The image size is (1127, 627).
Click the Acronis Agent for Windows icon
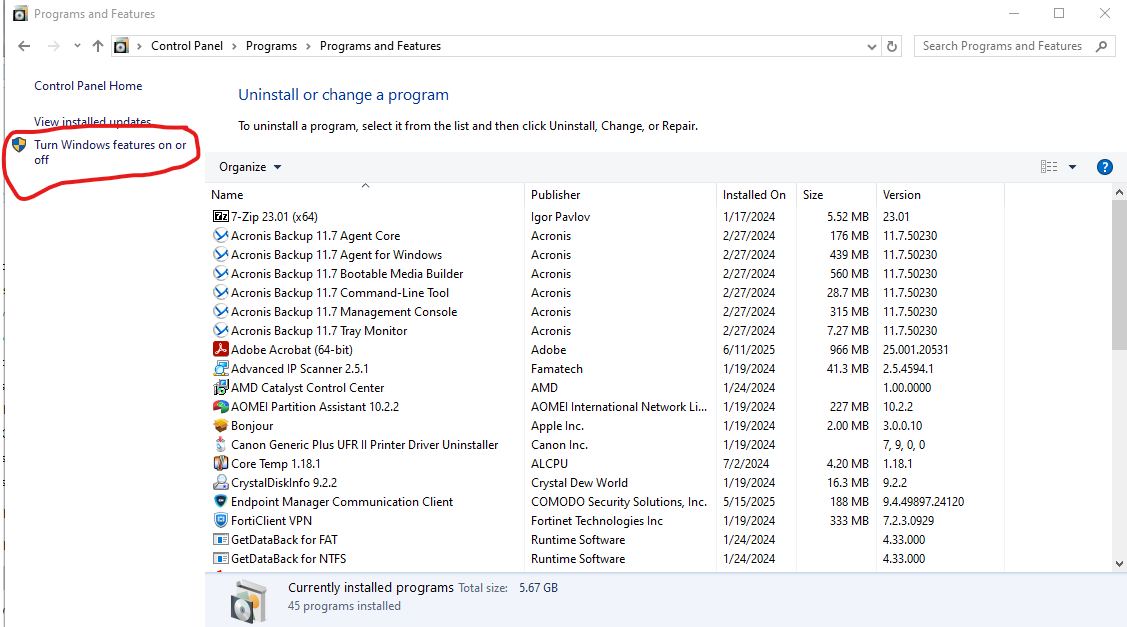point(221,255)
